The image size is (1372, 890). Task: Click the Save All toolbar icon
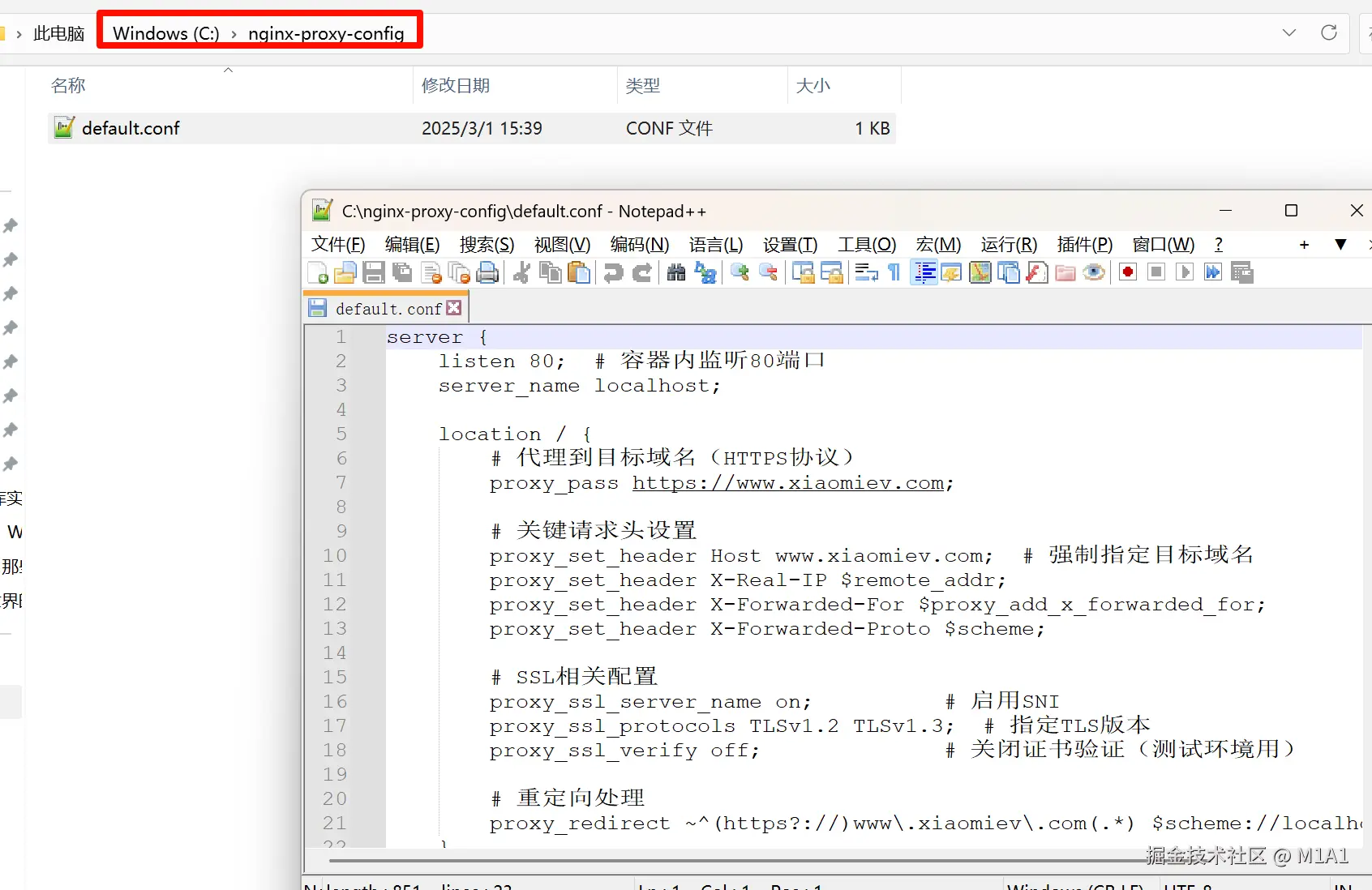click(x=402, y=273)
